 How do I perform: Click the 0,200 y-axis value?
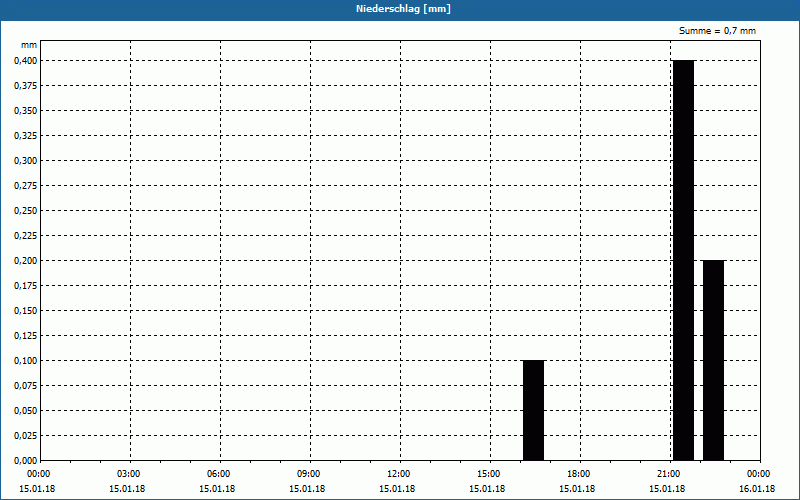[x=26, y=261]
